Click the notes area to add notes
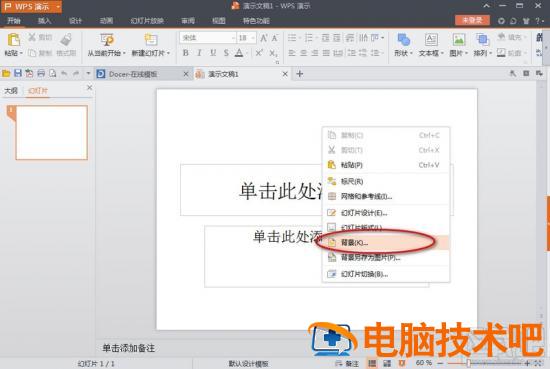Viewport: 550px width, 369px height. pos(129,348)
